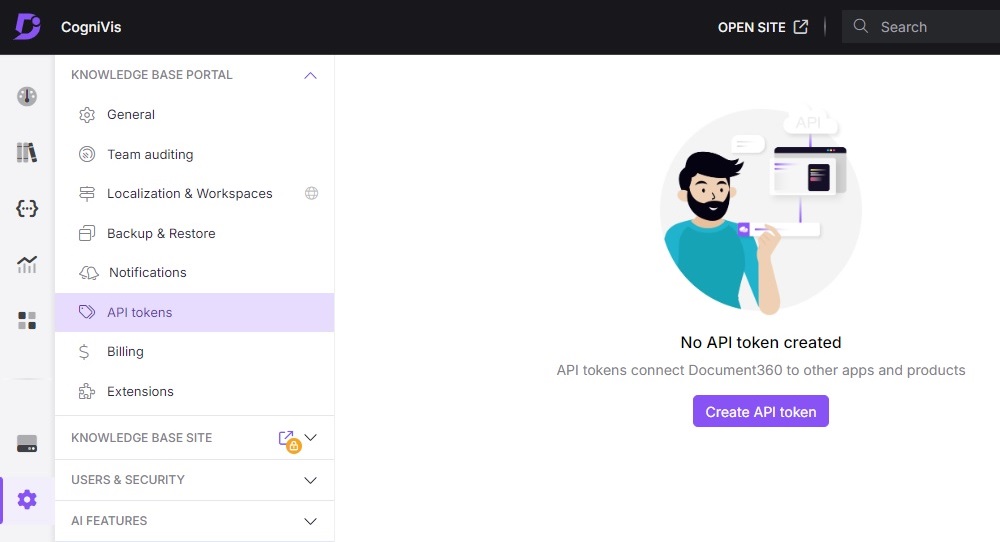Click the Settings gear icon in sidebar
This screenshot has height=542, width=1000.
click(27, 499)
